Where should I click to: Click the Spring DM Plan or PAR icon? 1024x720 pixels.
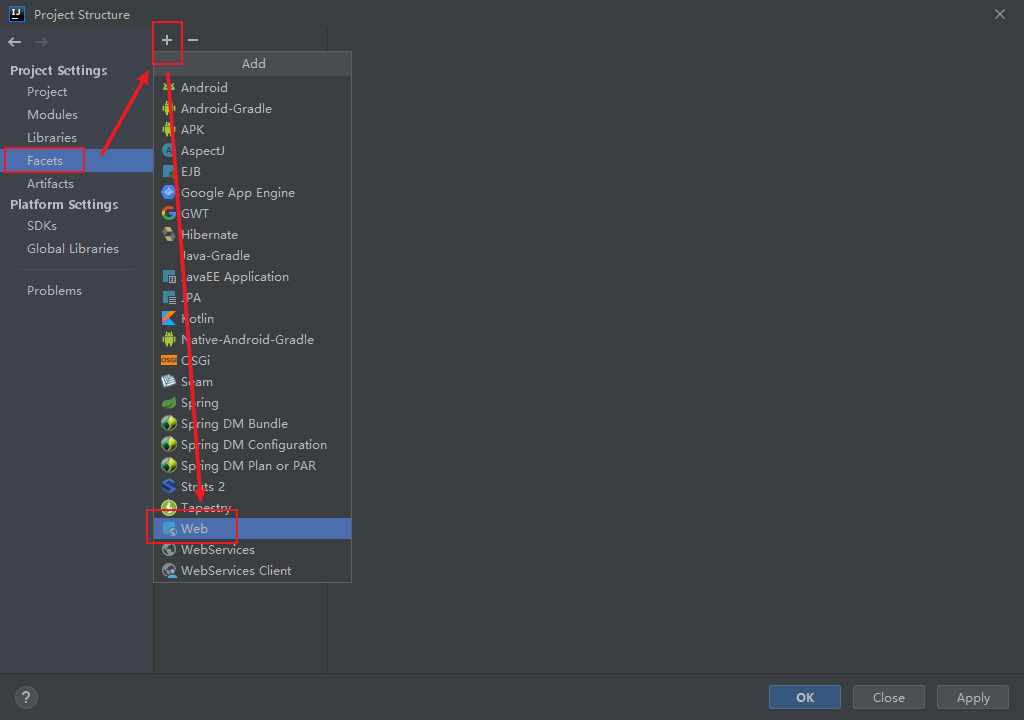[x=169, y=465]
